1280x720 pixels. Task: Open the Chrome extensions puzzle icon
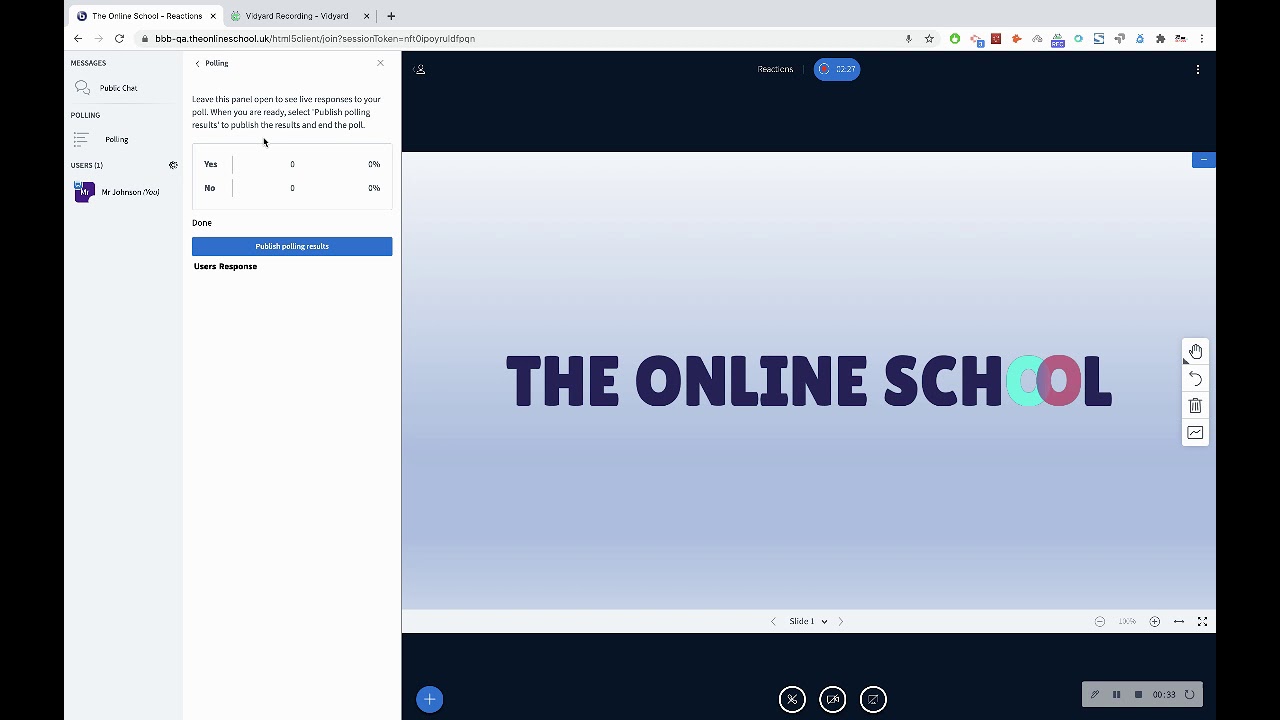point(1160,38)
